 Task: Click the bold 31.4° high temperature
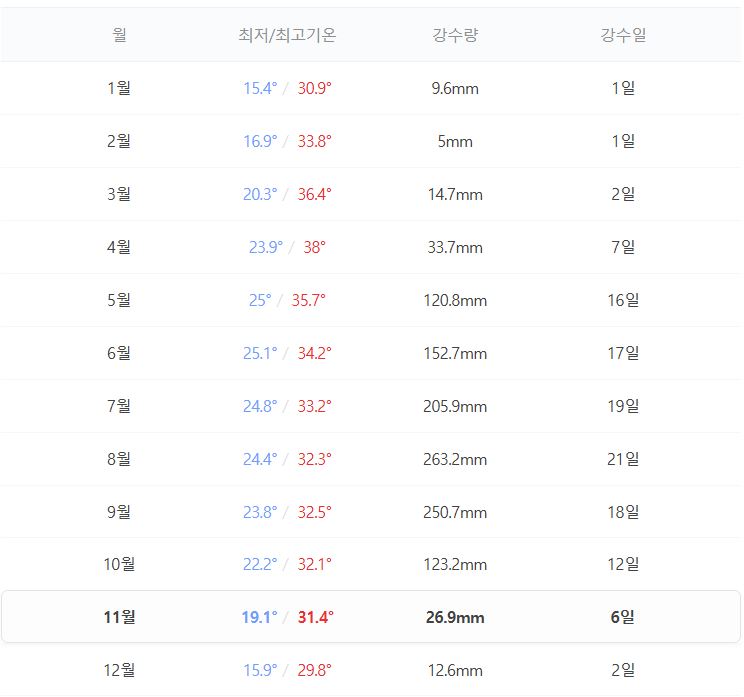click(316, 618)
